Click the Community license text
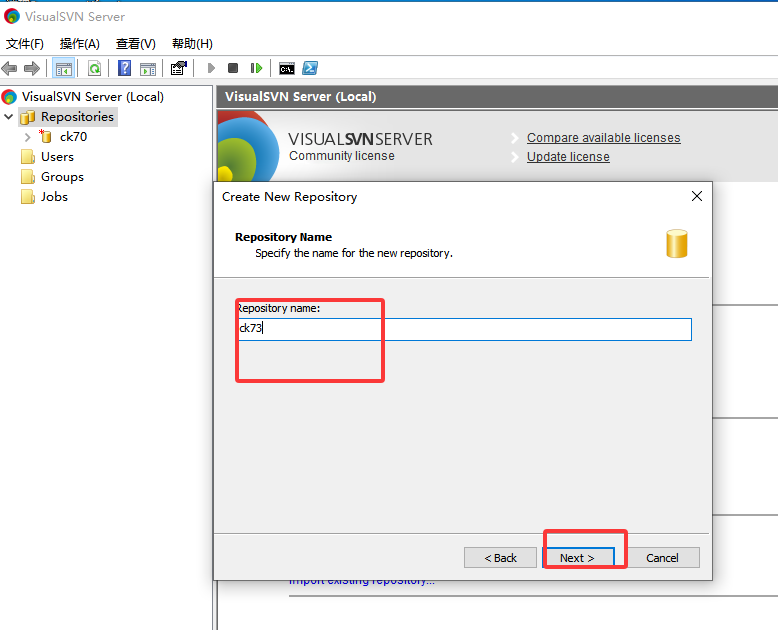 (342, 156)
